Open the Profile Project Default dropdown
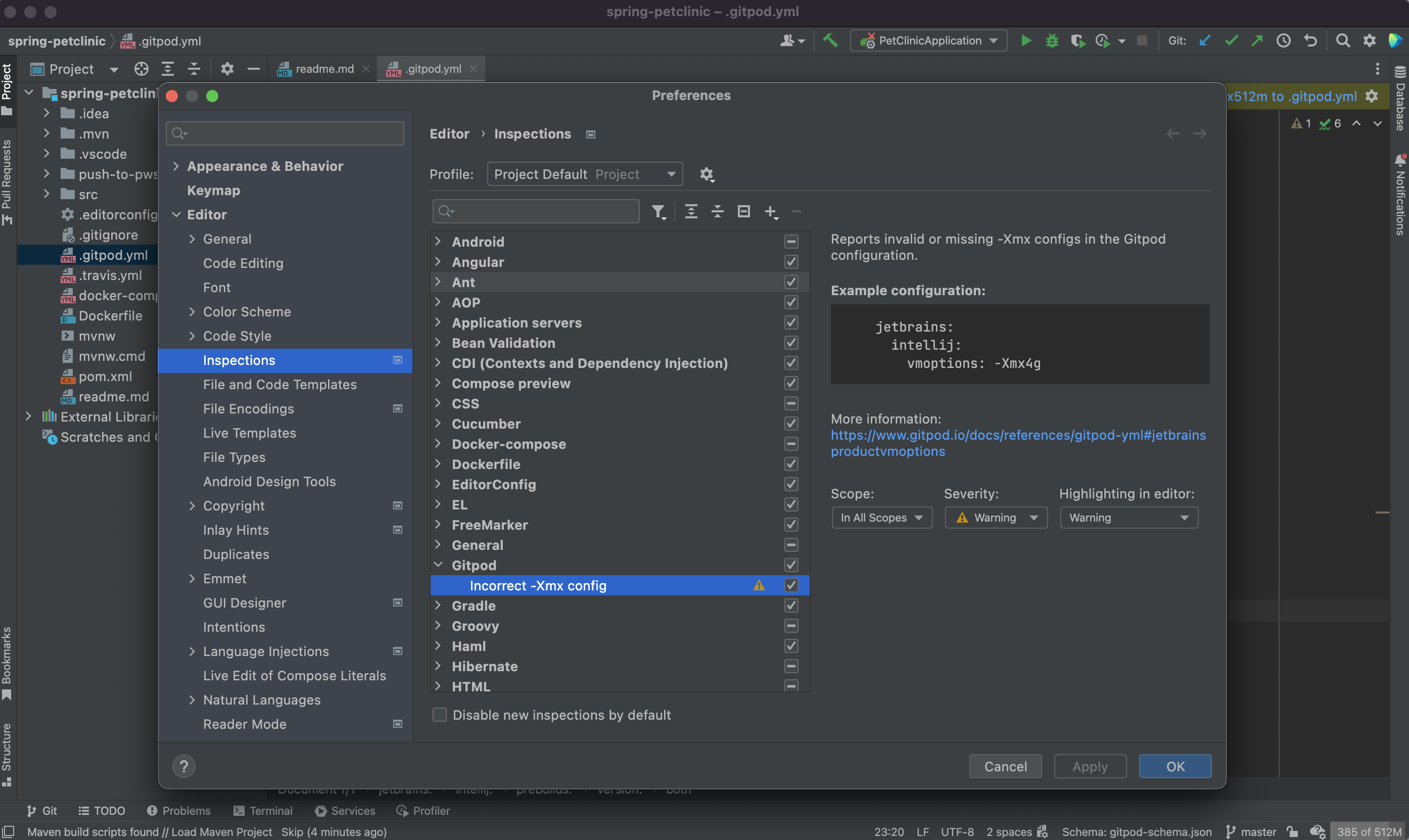Screen dimensions: 1409x840 (x=585, y=174)
